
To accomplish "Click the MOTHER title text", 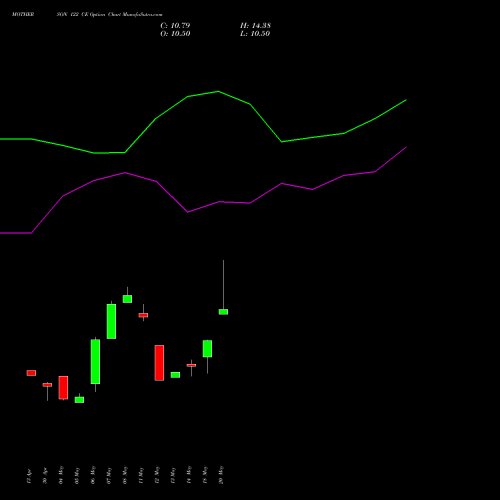I will (x=23, y=14).
